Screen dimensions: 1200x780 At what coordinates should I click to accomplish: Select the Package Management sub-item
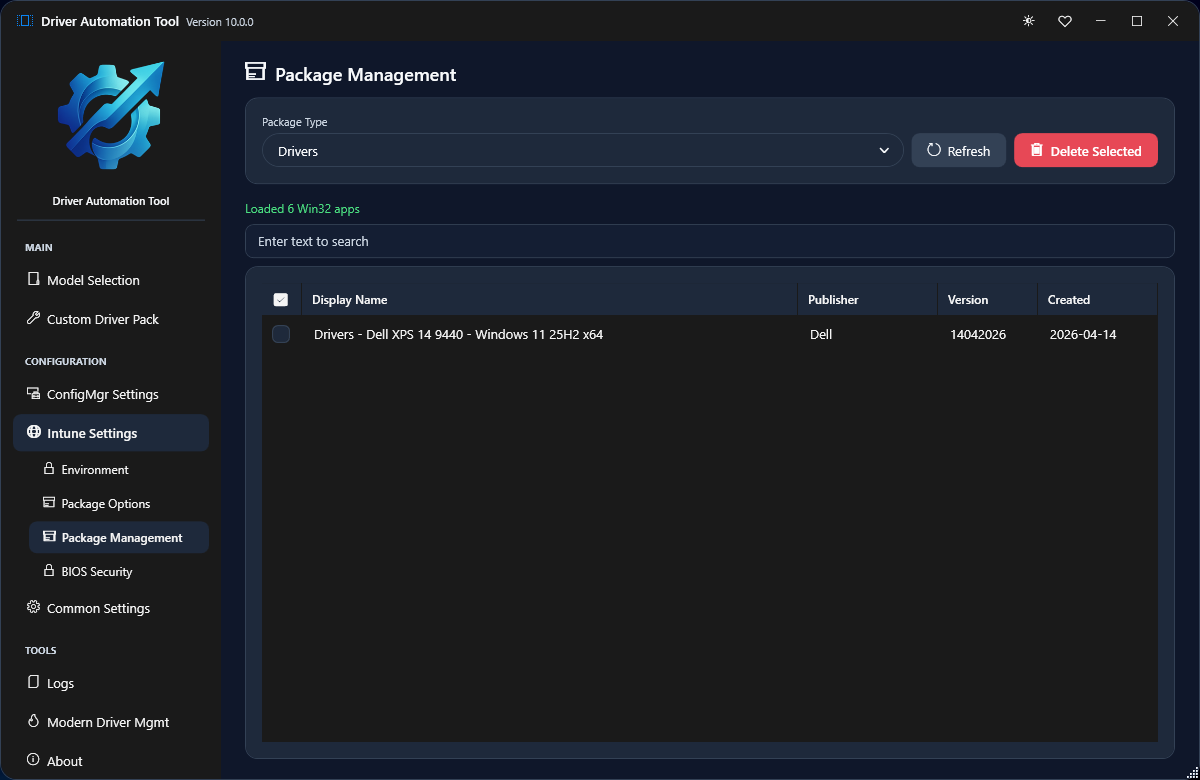click(x=119, y=537)
